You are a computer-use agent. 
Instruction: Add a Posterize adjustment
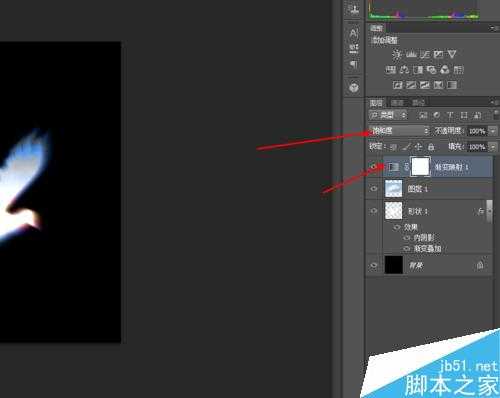coord(411,85)
